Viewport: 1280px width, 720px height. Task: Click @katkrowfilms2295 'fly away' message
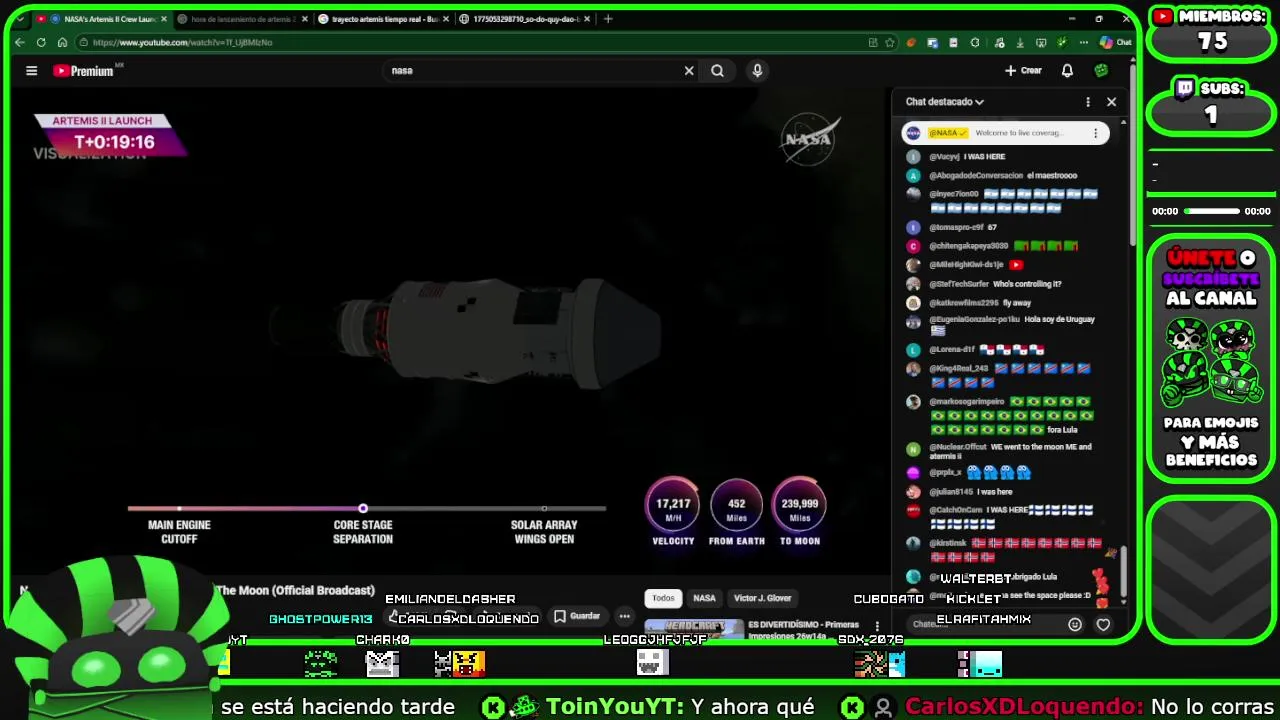[969, 303]
